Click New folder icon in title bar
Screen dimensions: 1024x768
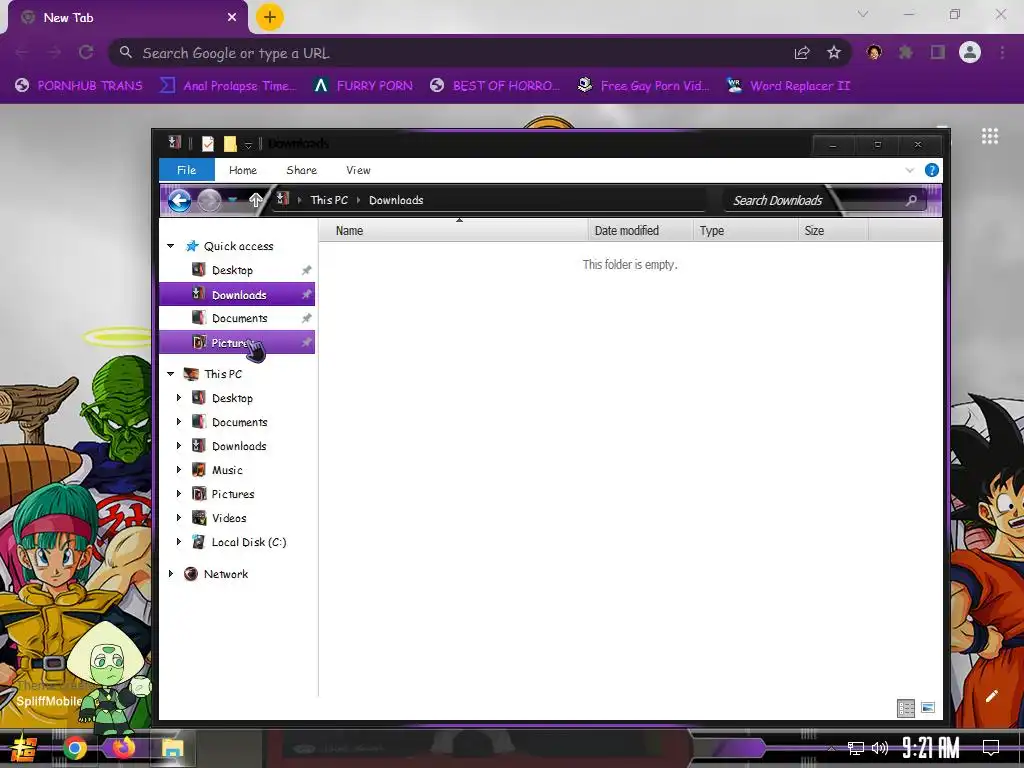[230, 143]
